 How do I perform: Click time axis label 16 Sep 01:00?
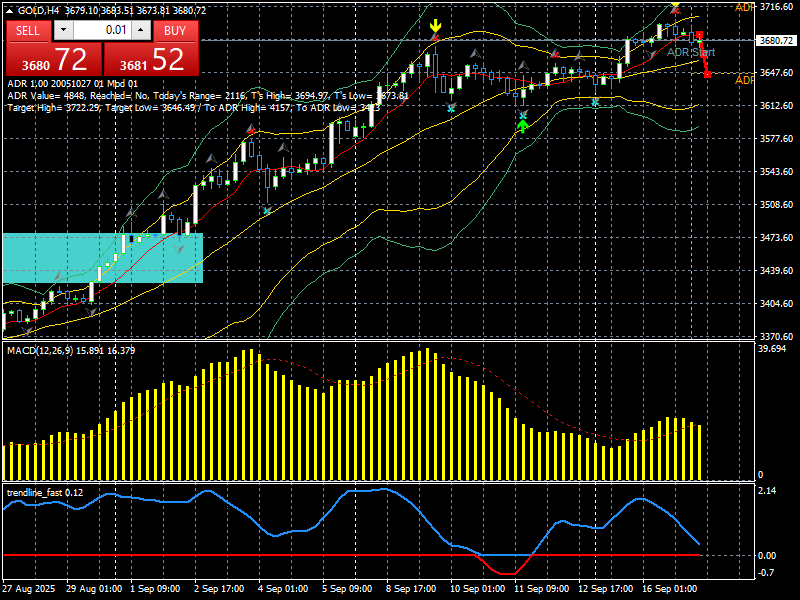point(669,589)
